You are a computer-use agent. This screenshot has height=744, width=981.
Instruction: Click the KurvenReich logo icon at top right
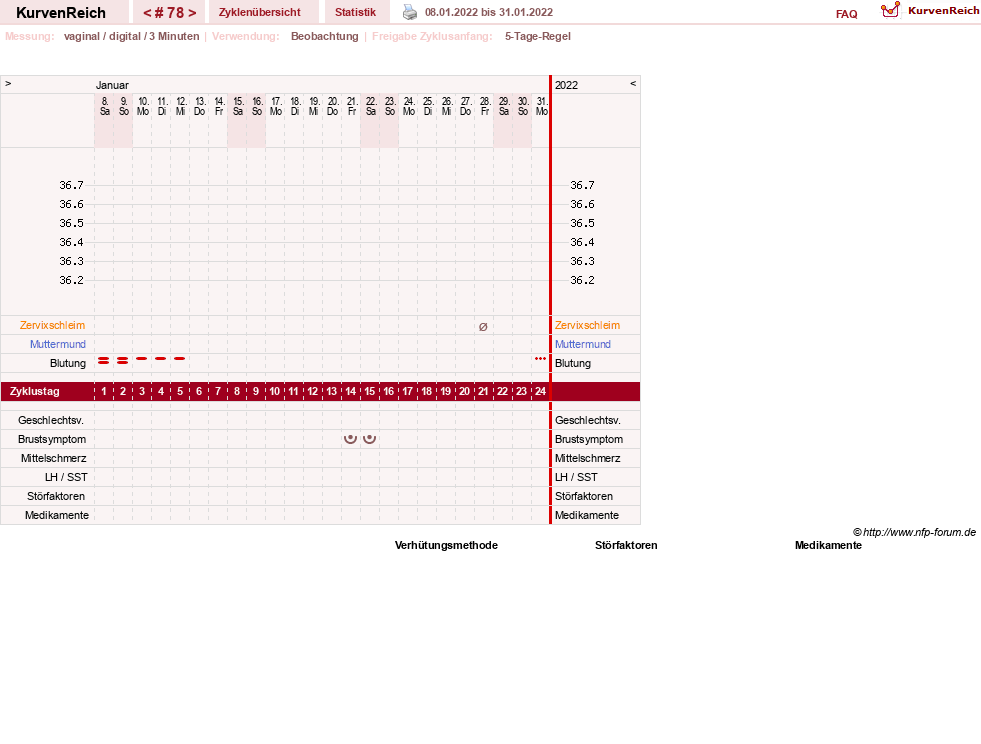(890, 10)
